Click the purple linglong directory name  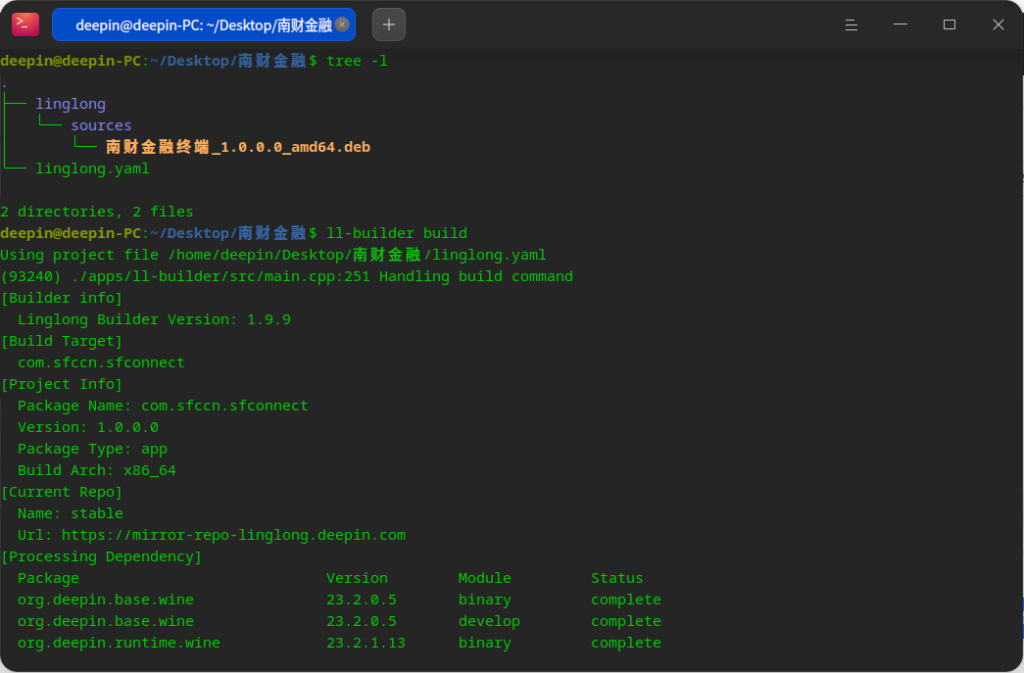tap(70, 104)
